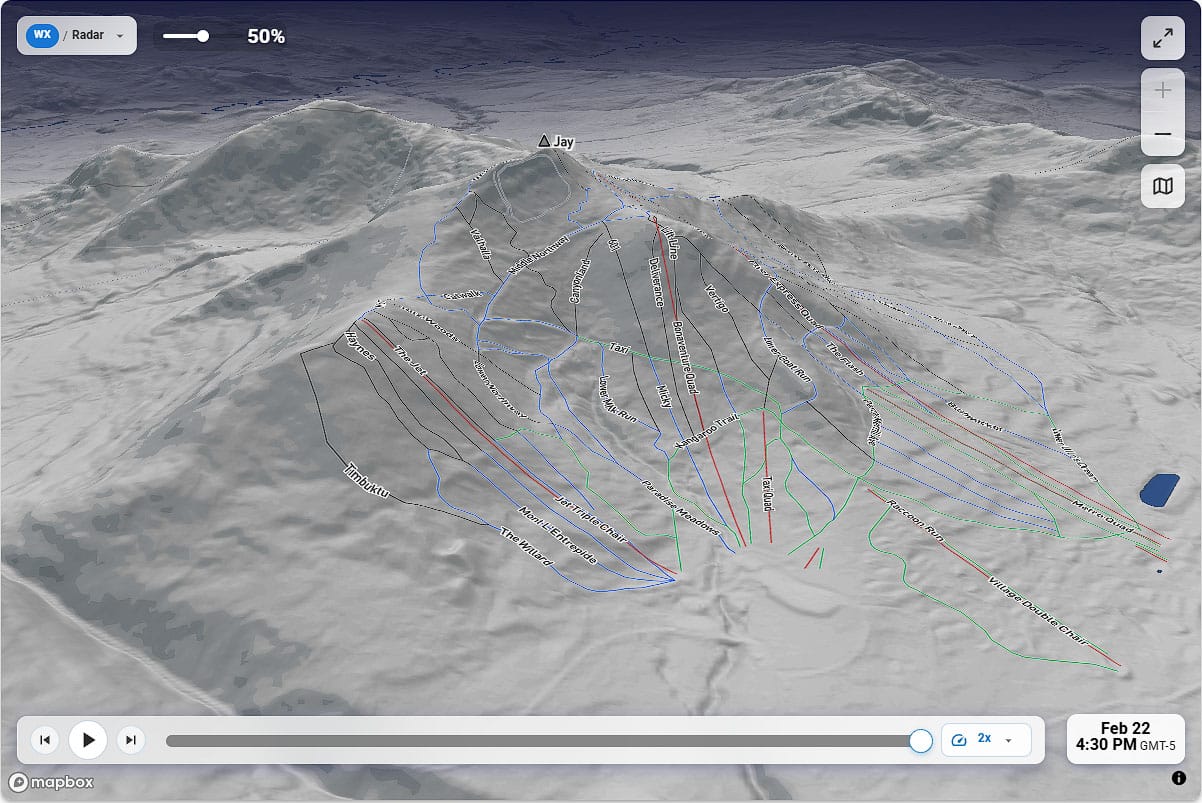Enter fullscreen with the expand arrows button

pos(1162,39)
